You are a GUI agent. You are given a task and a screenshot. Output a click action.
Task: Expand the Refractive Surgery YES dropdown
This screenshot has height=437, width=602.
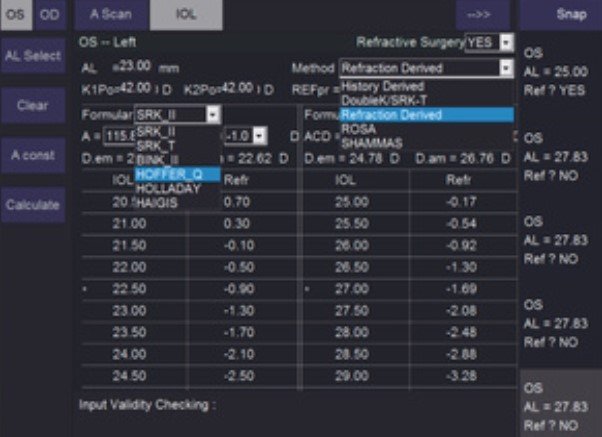pyautogui.click(x=505, y=43)
